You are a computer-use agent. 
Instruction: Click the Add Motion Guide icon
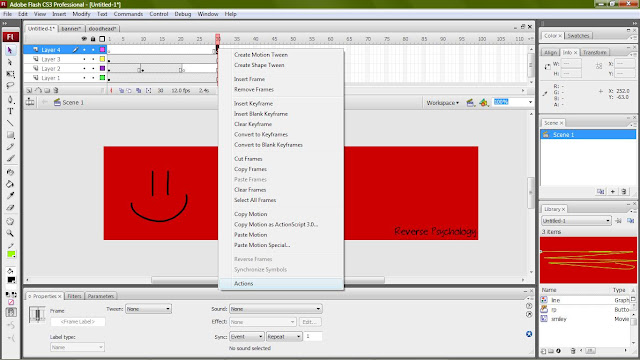tap(38, 90)
